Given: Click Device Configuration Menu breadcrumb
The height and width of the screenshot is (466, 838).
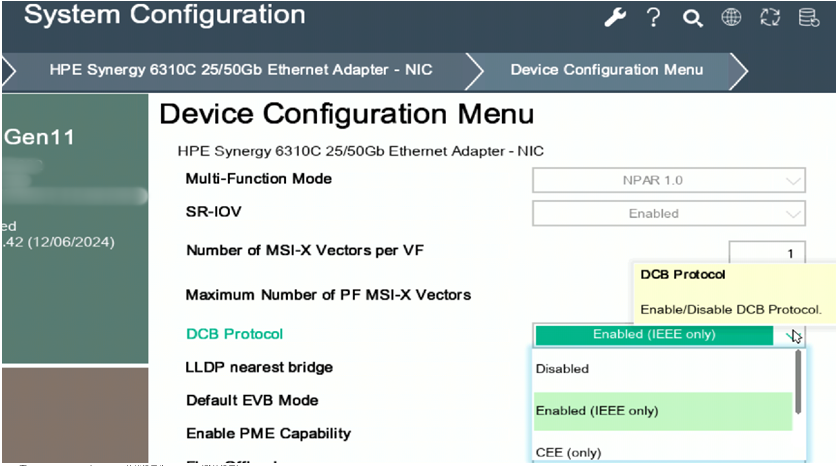Looking at the screenshot, I should [x=606, y=70].
